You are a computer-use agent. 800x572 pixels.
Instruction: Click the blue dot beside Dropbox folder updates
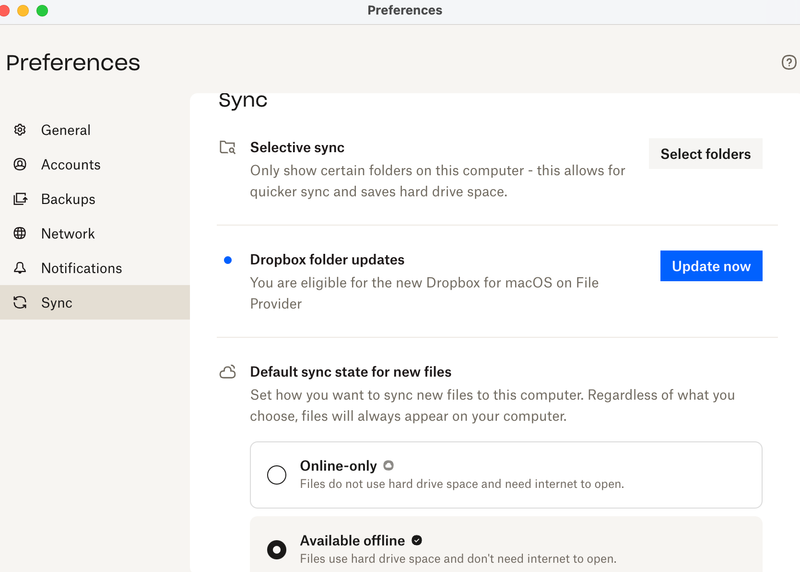[228, 260]
